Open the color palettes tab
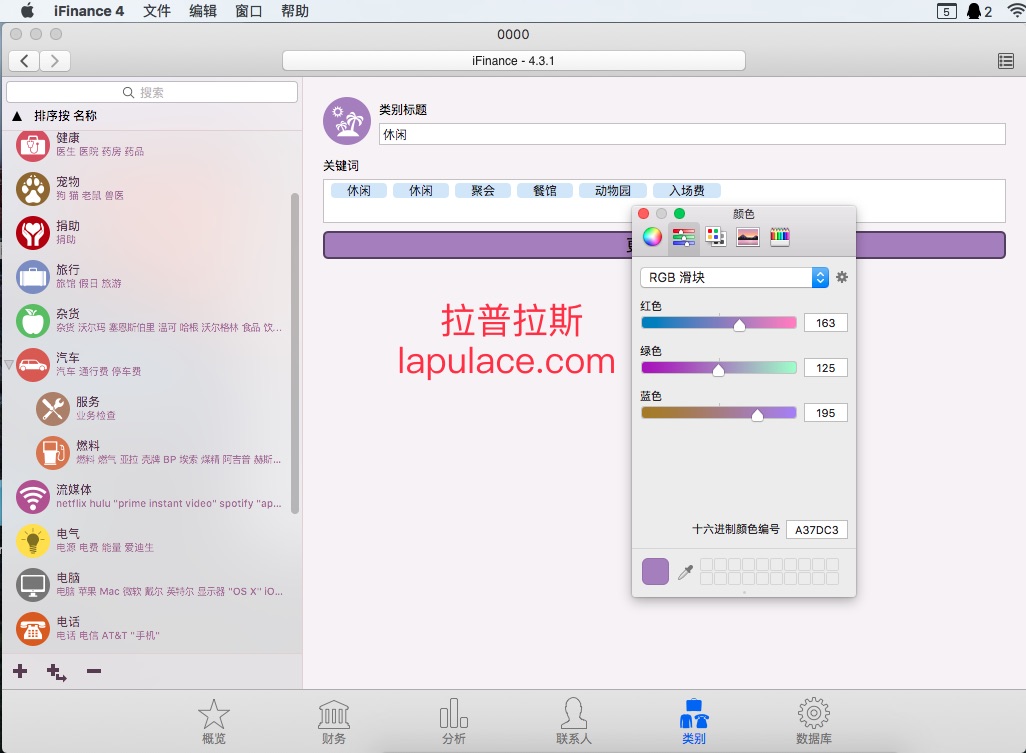 pos(715,236)
